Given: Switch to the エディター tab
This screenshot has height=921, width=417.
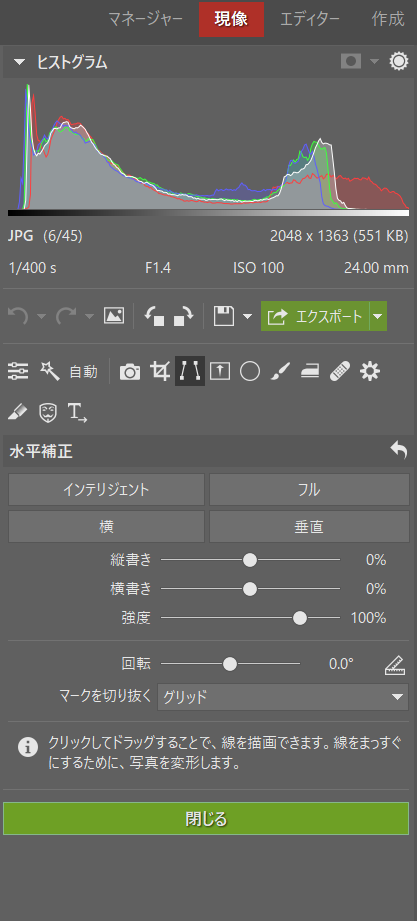Looking at the screenshot, I should (310, 19).
